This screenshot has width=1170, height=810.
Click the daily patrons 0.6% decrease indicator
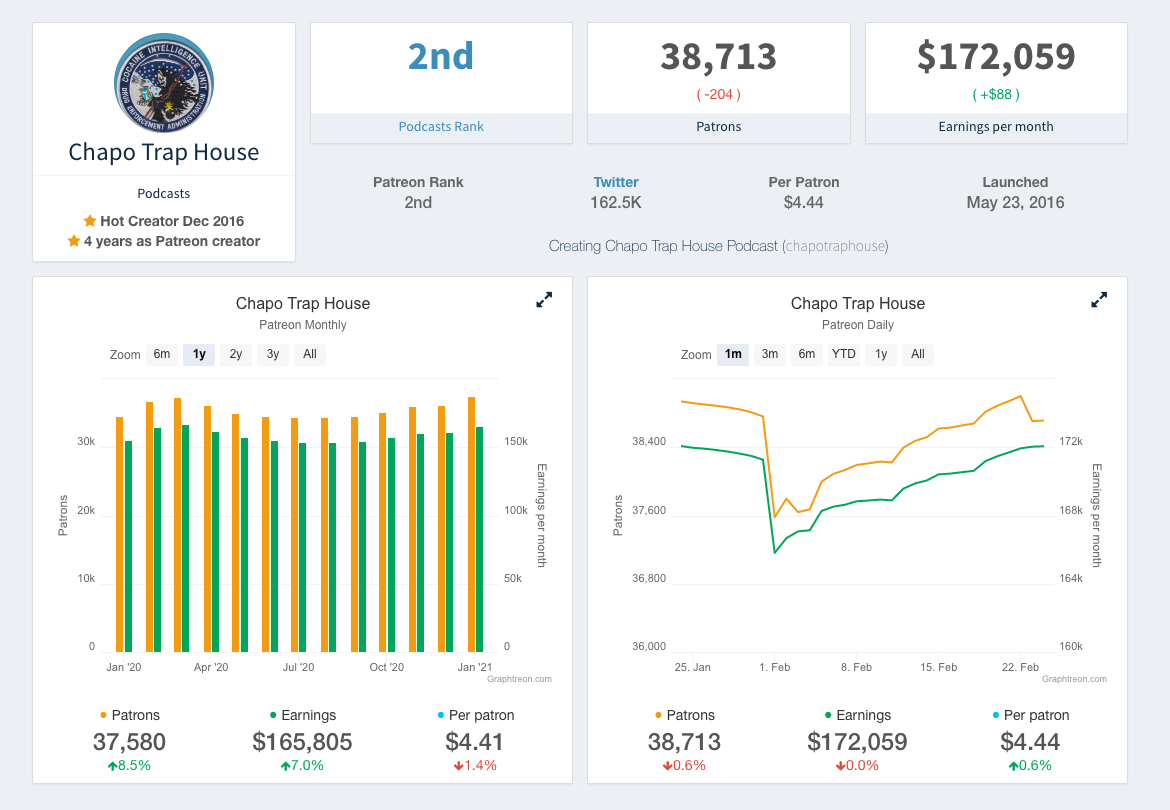[x=684, y=766]
